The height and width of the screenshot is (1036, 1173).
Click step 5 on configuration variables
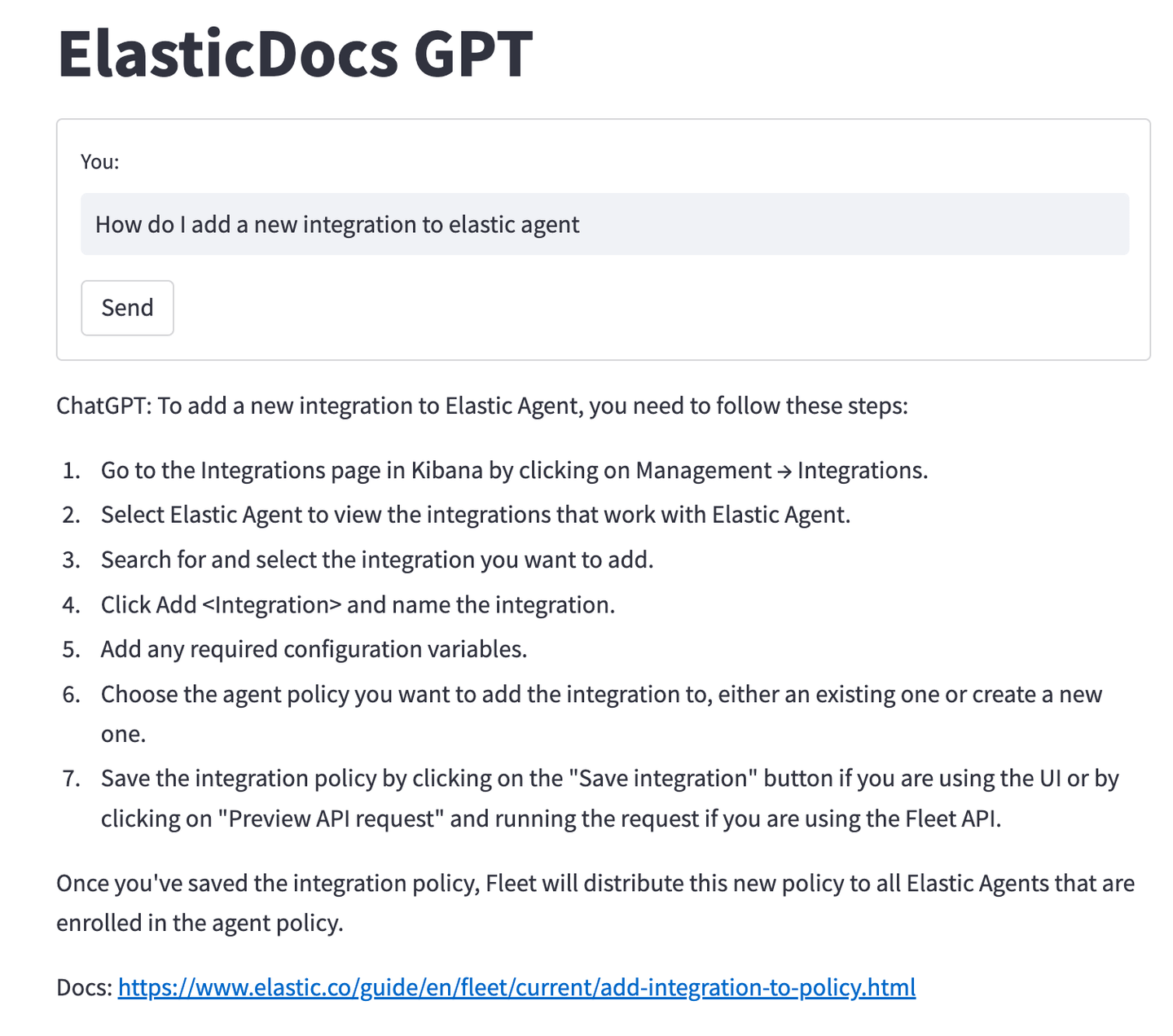314,649
